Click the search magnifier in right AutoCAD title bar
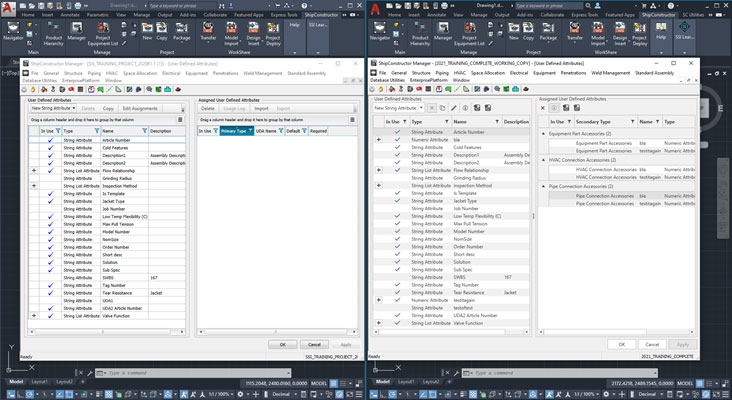732x400 pixels. [588, 6]
